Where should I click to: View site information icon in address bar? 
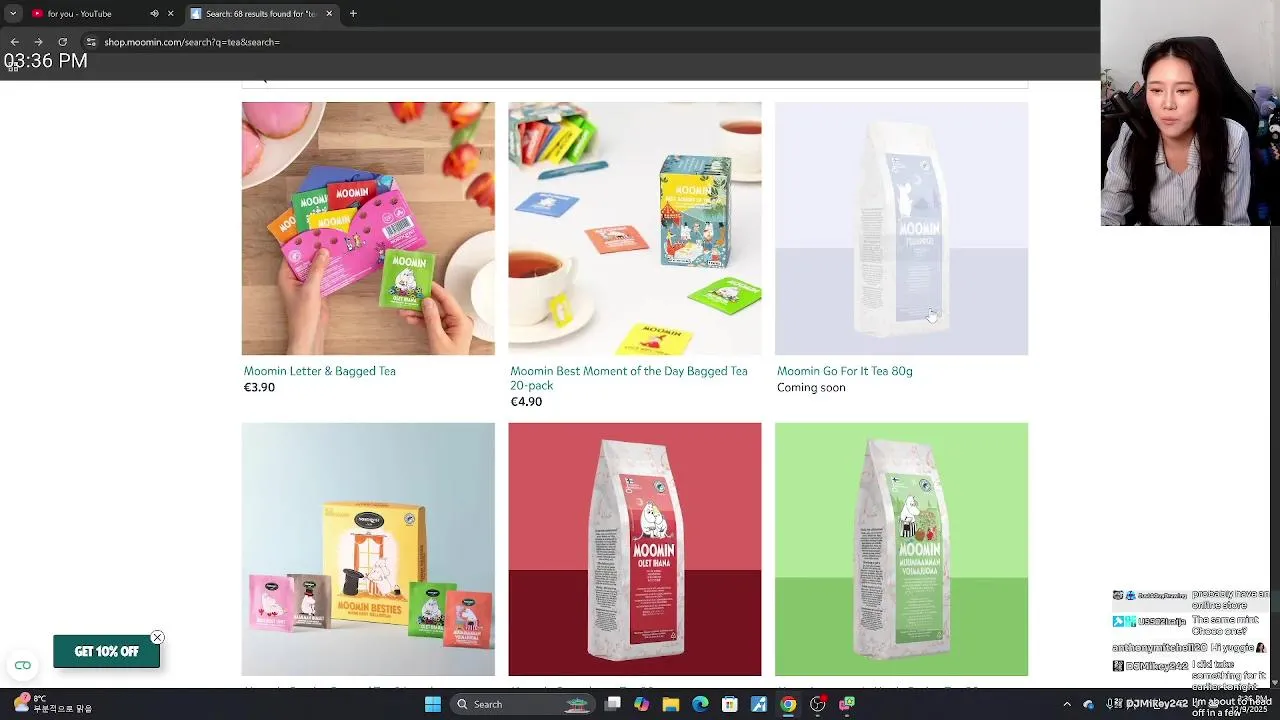[x=91, y=42]
